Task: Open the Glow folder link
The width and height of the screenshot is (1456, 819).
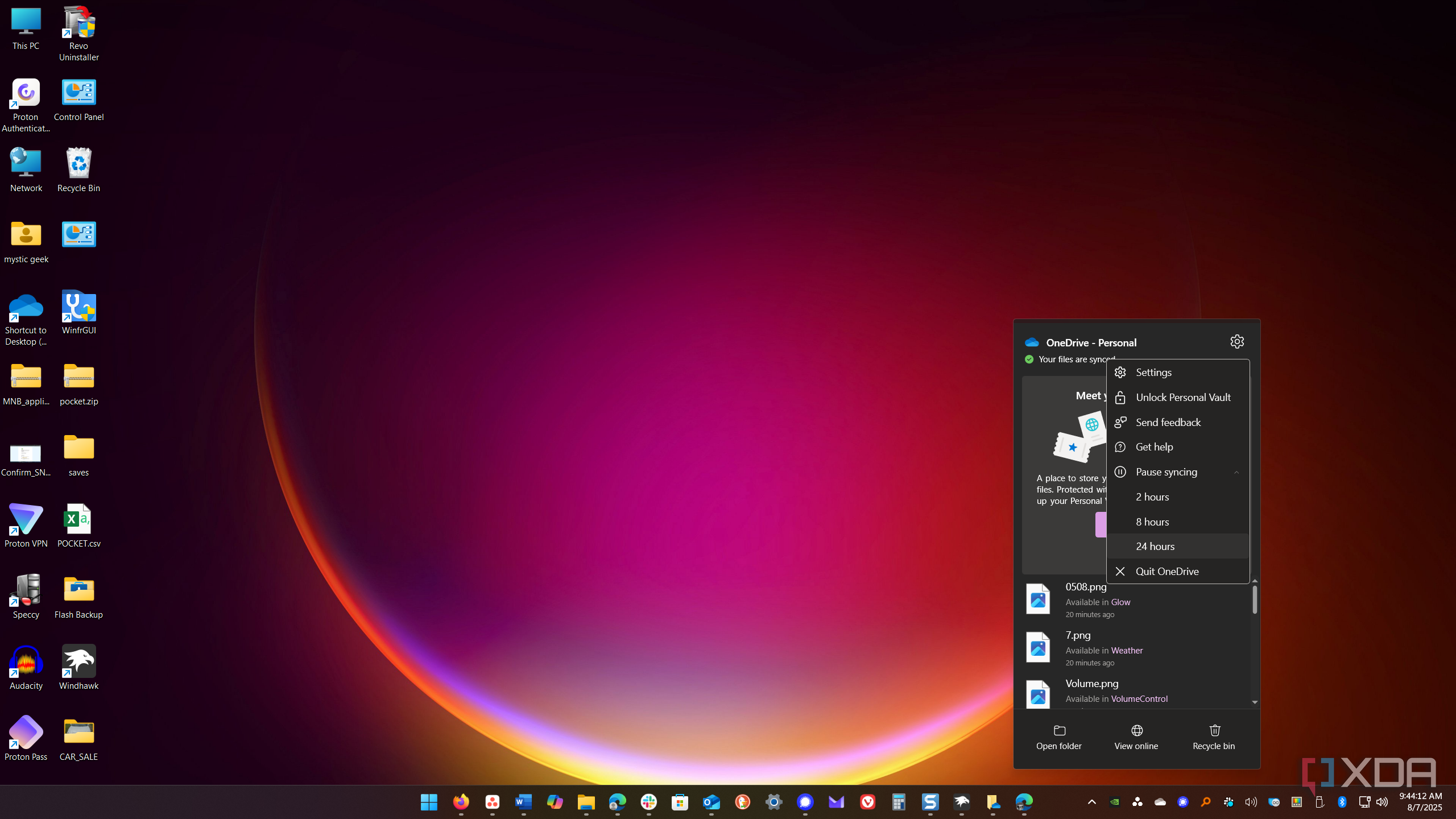Action: 1120,602
